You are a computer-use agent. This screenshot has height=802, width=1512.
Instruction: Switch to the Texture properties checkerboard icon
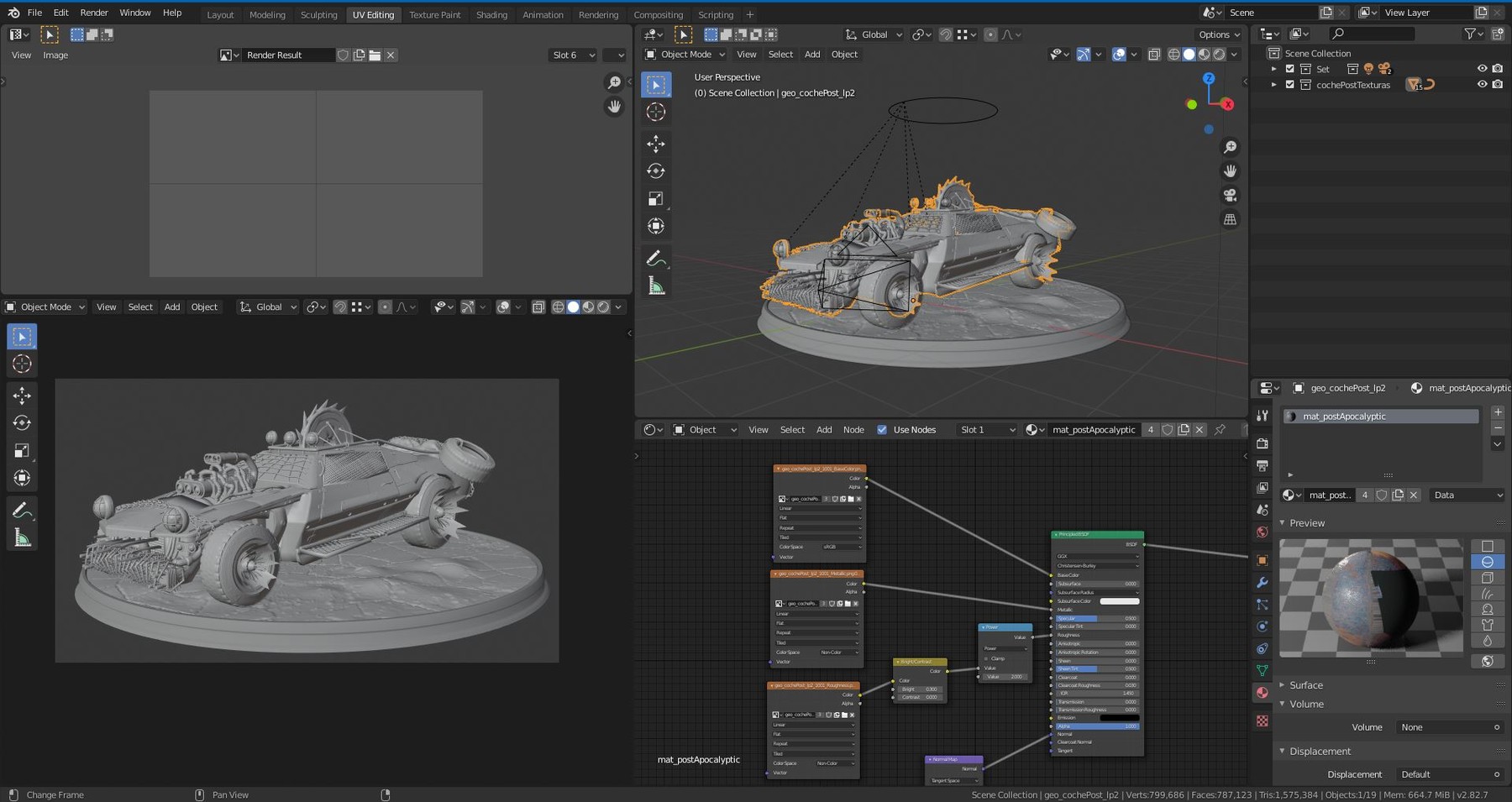click(x=1262, y=720)
